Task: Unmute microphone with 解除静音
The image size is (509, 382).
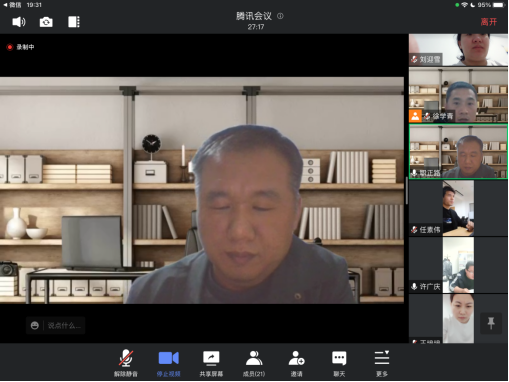Action: point(126,363)
